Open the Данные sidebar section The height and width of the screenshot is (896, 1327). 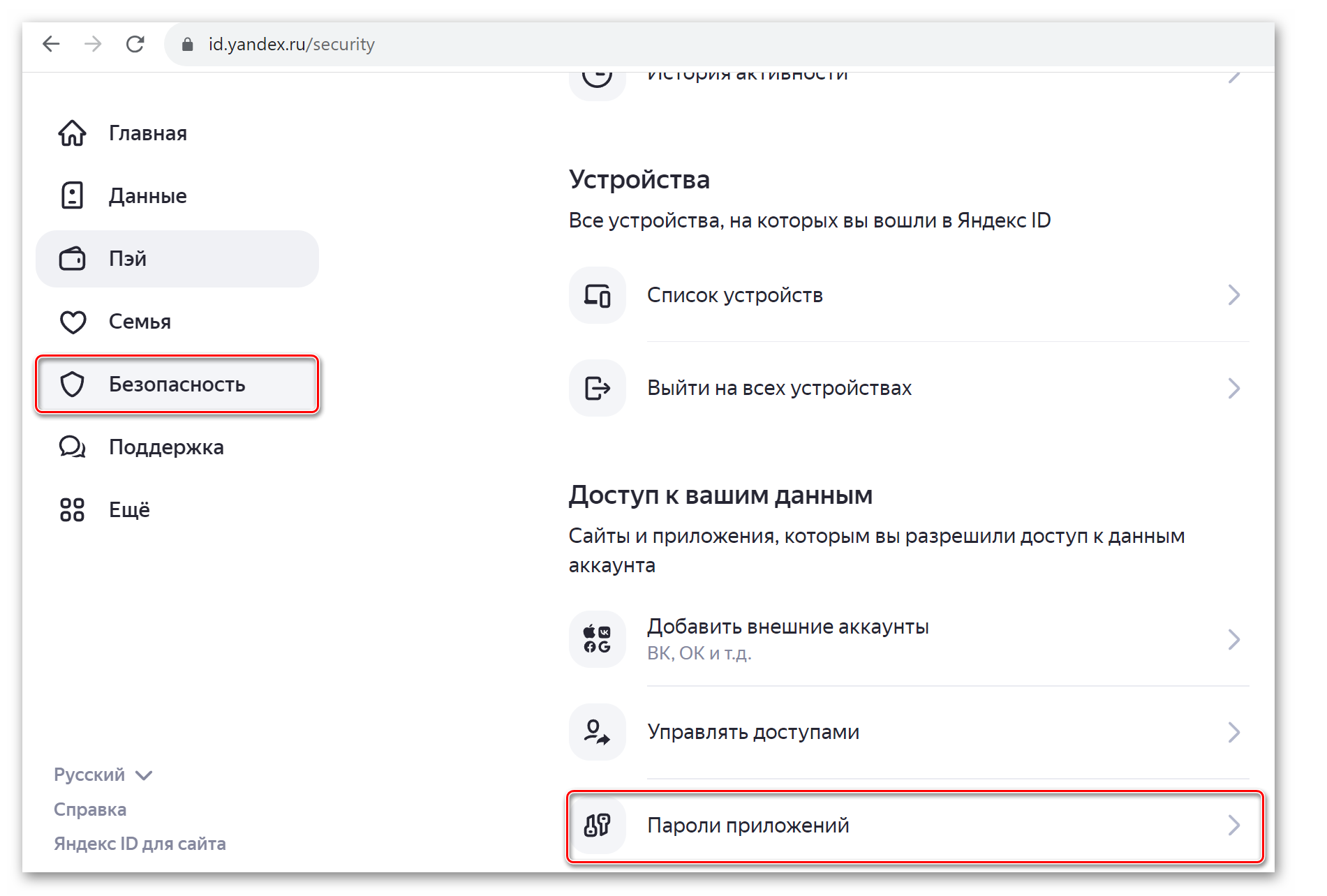(x=177, y=196)
